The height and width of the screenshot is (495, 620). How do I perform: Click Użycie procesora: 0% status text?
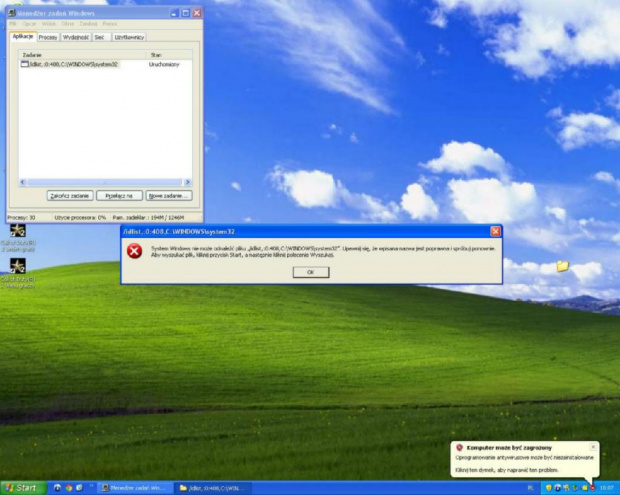(80, 217)
